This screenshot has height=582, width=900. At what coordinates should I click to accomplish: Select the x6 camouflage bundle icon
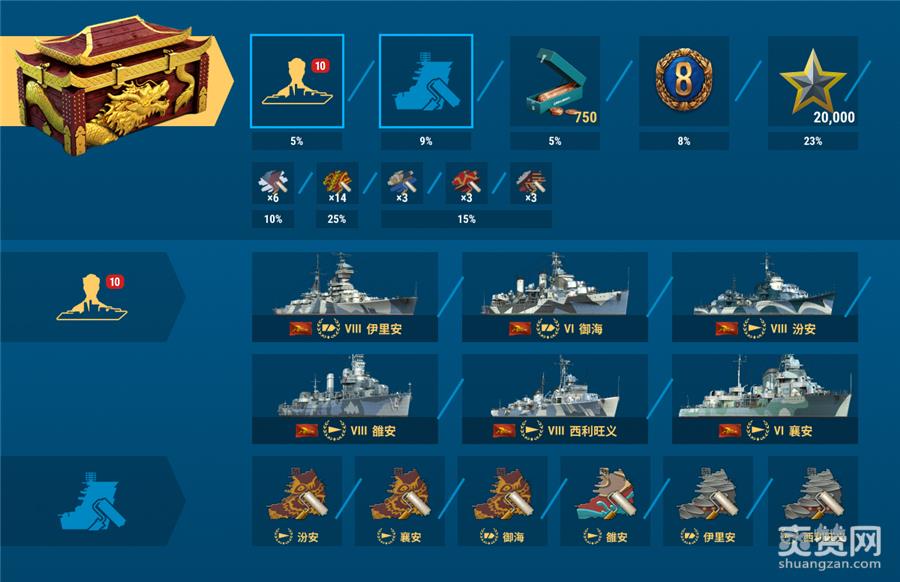tap(273, 183)
